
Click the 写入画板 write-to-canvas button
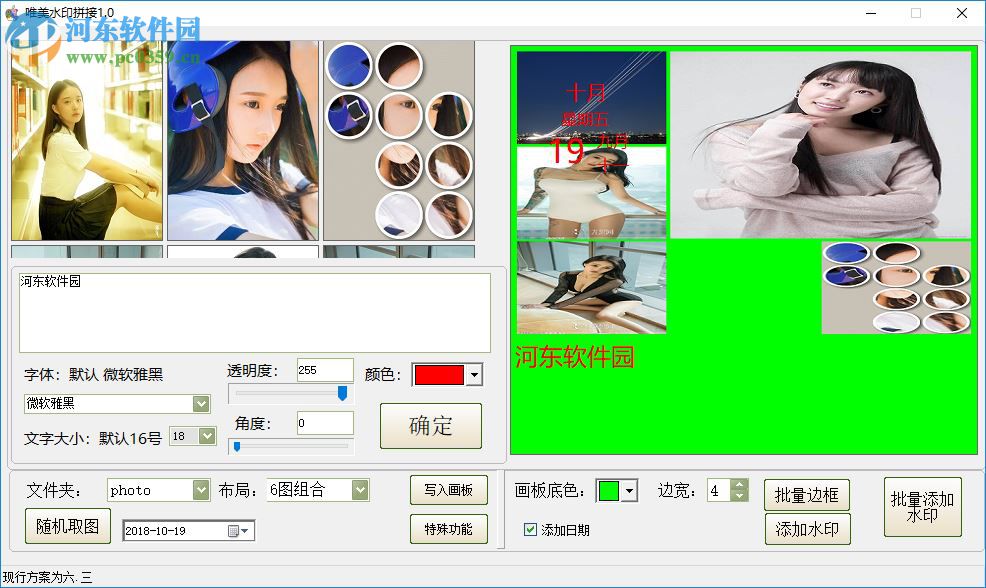coord(448,490)
